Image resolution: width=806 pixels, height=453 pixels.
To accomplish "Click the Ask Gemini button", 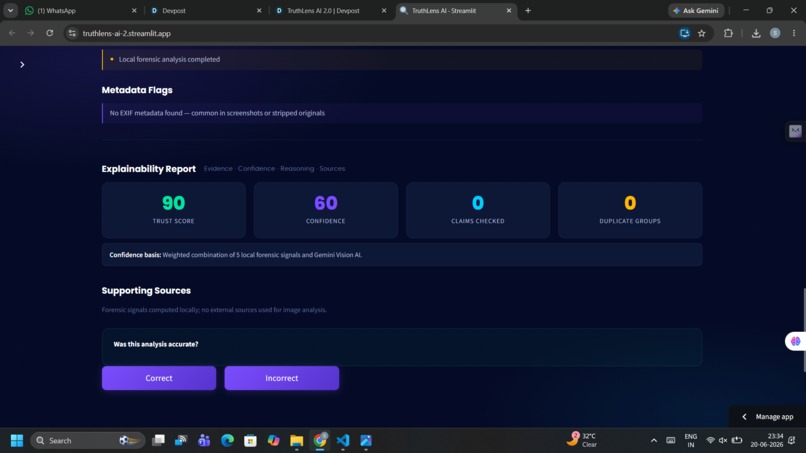I will tap(696, 10).
